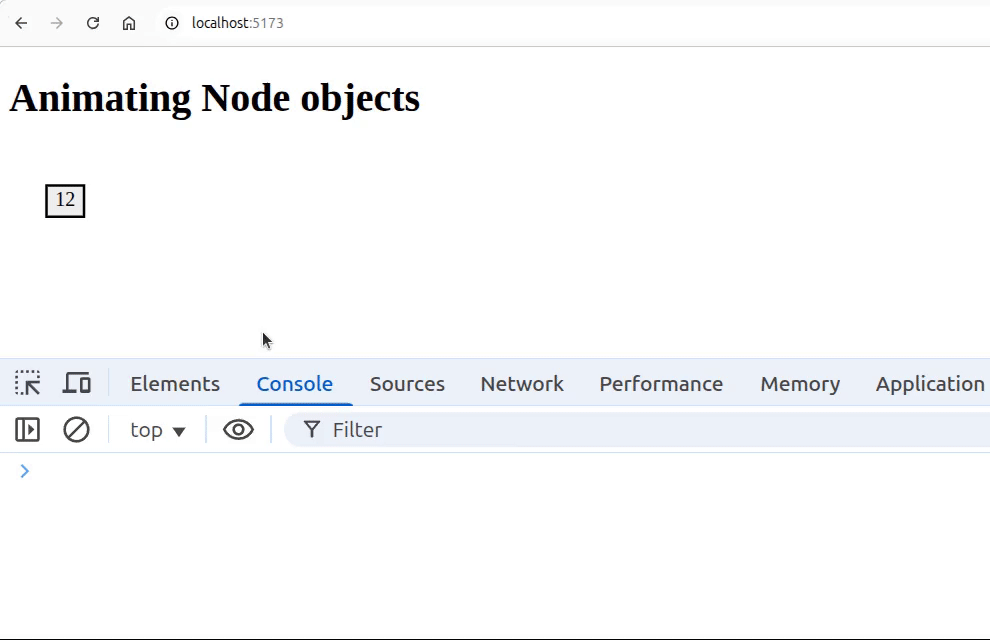990x640 pixels.
Task: Open the JavaScript context dropdown labeled top
Action: (x=156, y=429)
